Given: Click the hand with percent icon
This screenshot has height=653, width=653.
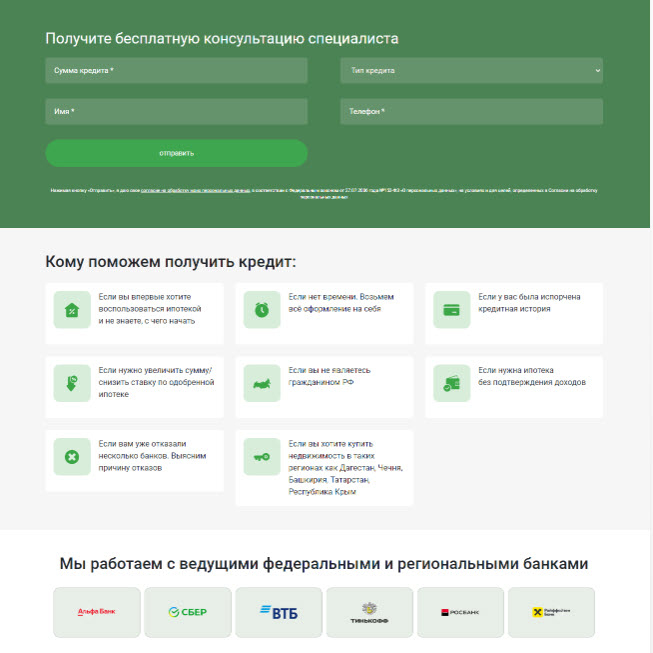Looking at the screenshot, I should click(72, 383).
